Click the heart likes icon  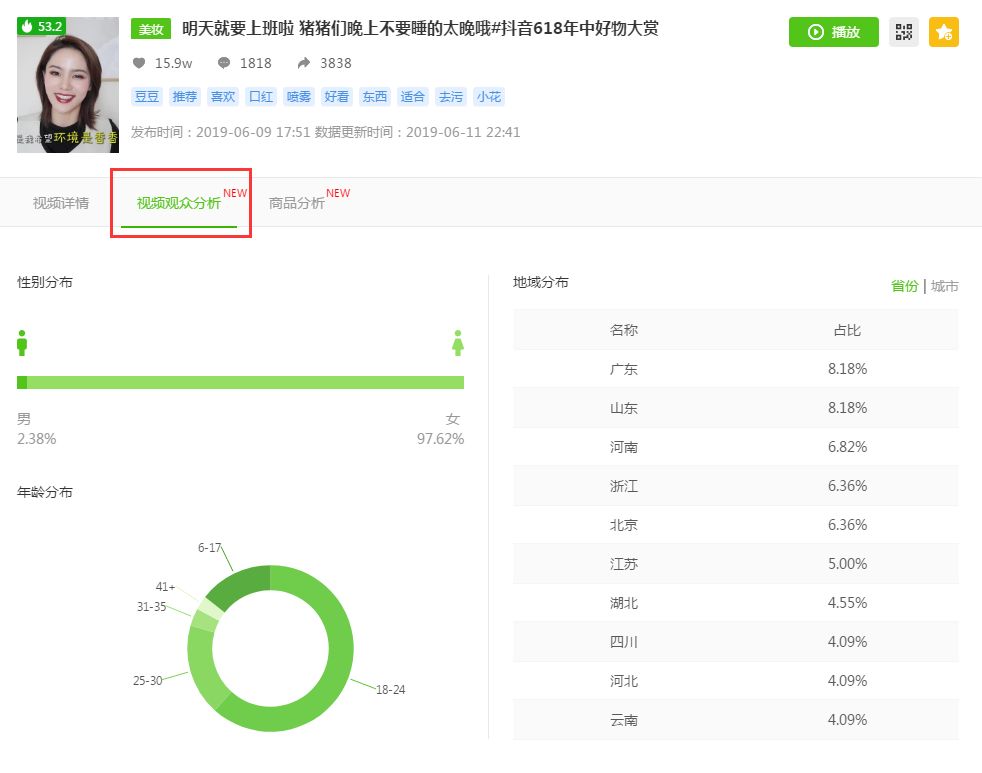(x=139, y=63)
